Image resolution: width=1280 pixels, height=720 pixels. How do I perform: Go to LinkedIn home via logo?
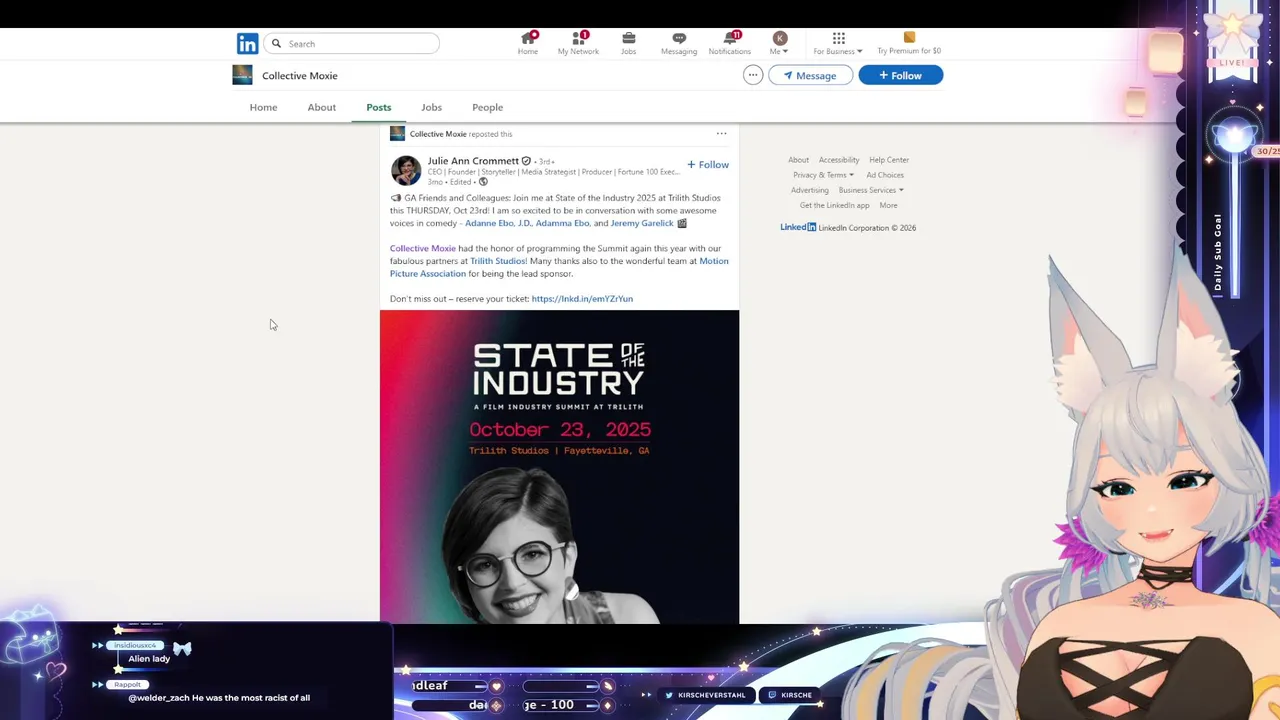pyautogui.click(x=247, y=44)
